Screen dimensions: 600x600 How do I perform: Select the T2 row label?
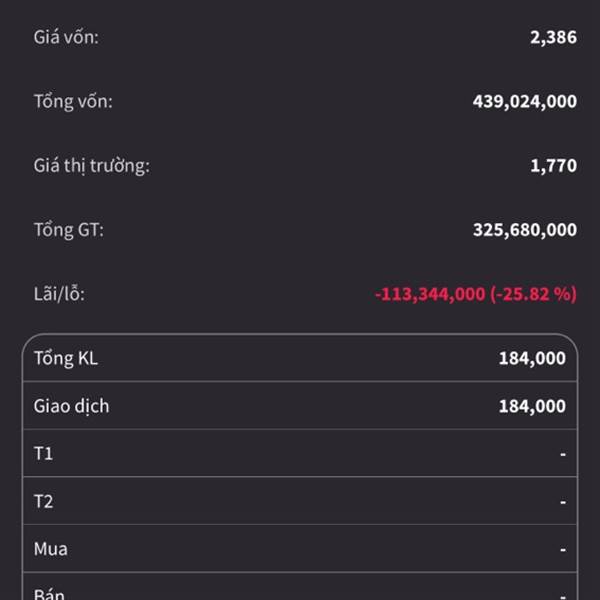(x=43, y=502)
